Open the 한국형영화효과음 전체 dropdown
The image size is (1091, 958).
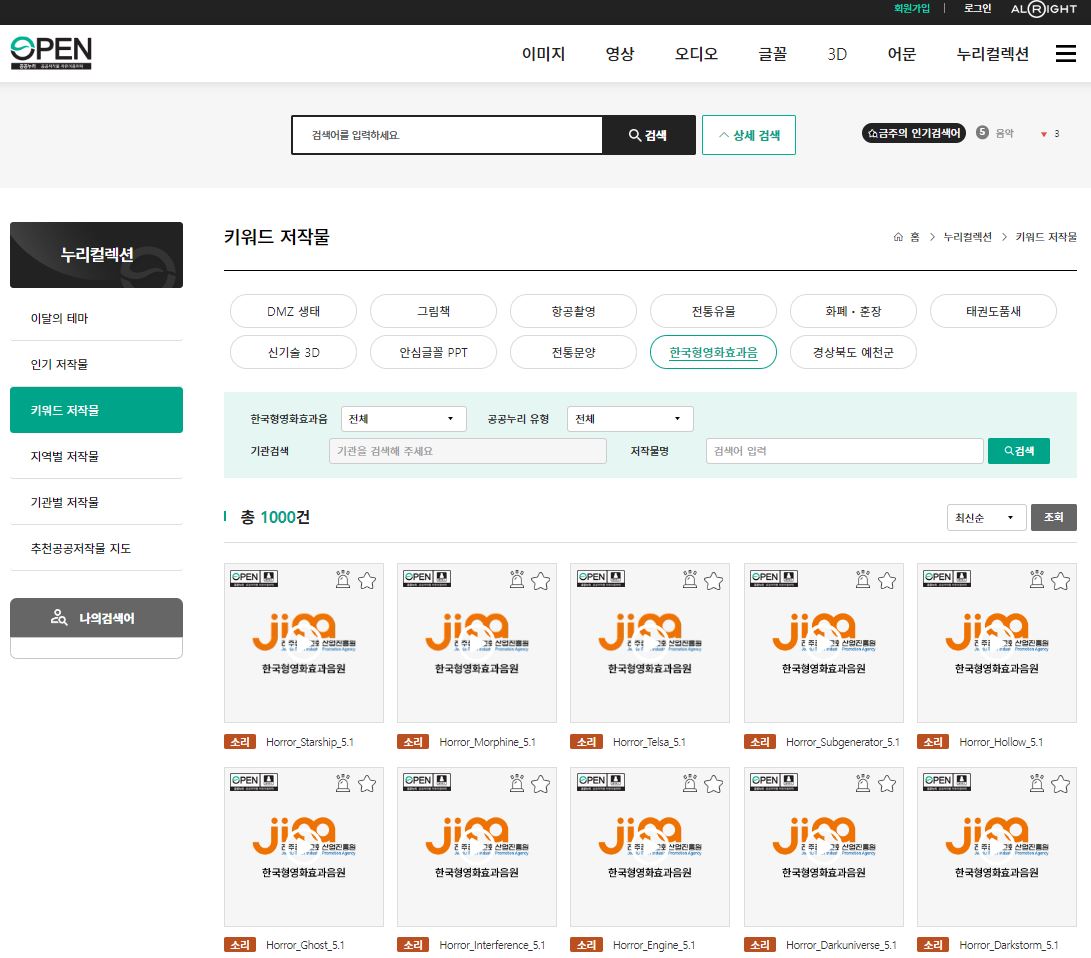pos(403,419)
